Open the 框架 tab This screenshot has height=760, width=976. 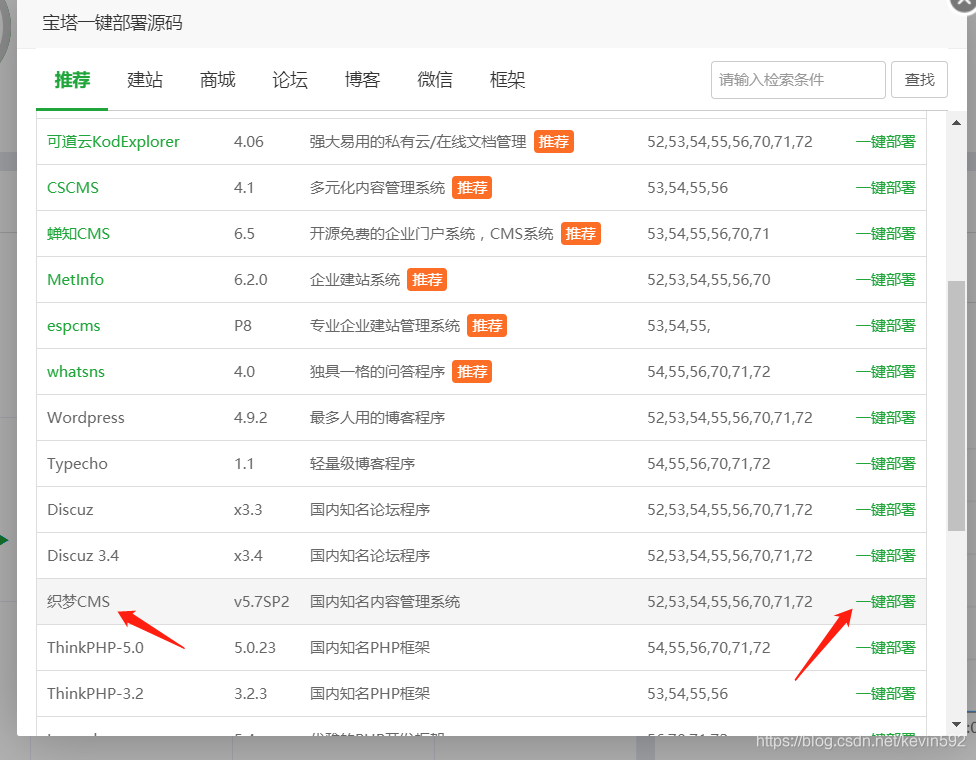click(x=508, y=80)
